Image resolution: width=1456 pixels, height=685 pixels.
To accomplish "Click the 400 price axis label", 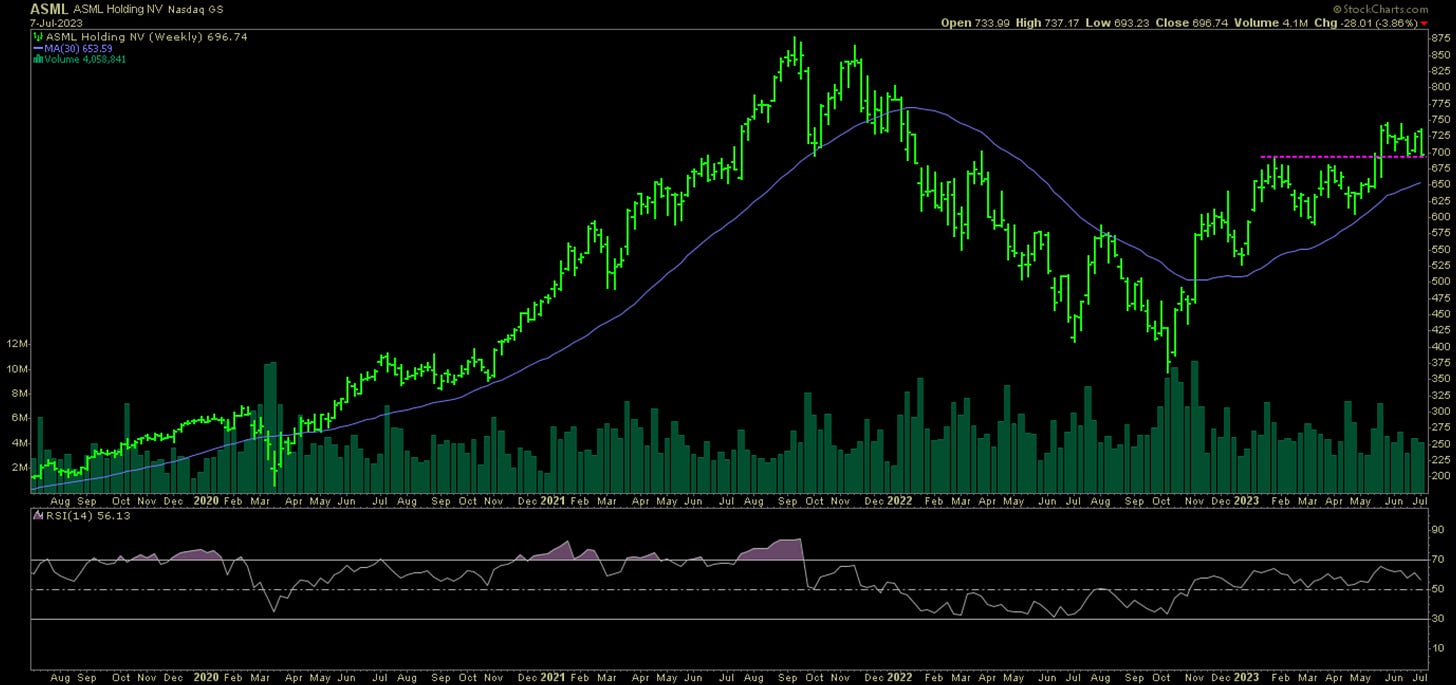I will click(1441, 346).
